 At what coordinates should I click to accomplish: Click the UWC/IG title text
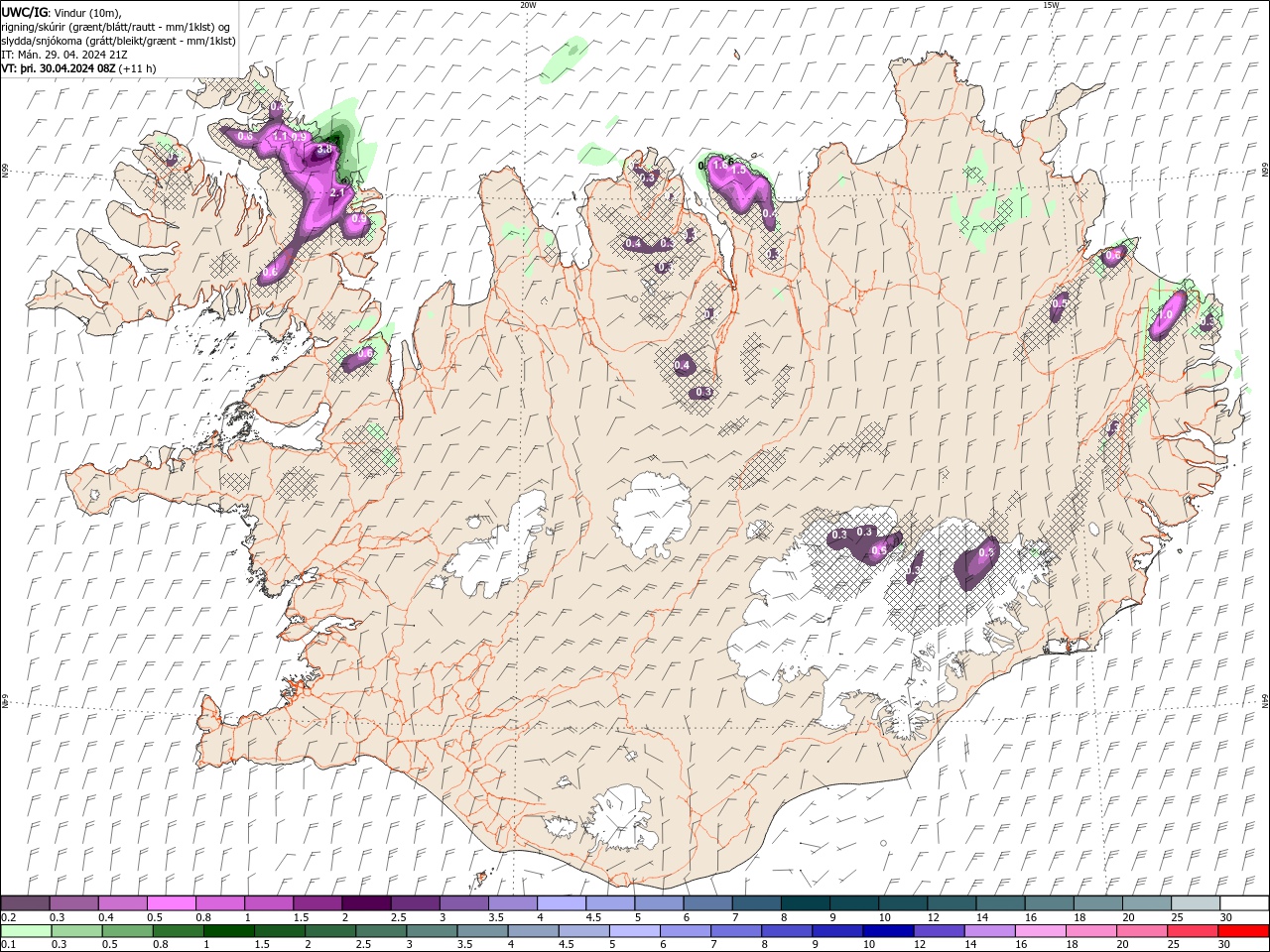click(x=24, y=12)
